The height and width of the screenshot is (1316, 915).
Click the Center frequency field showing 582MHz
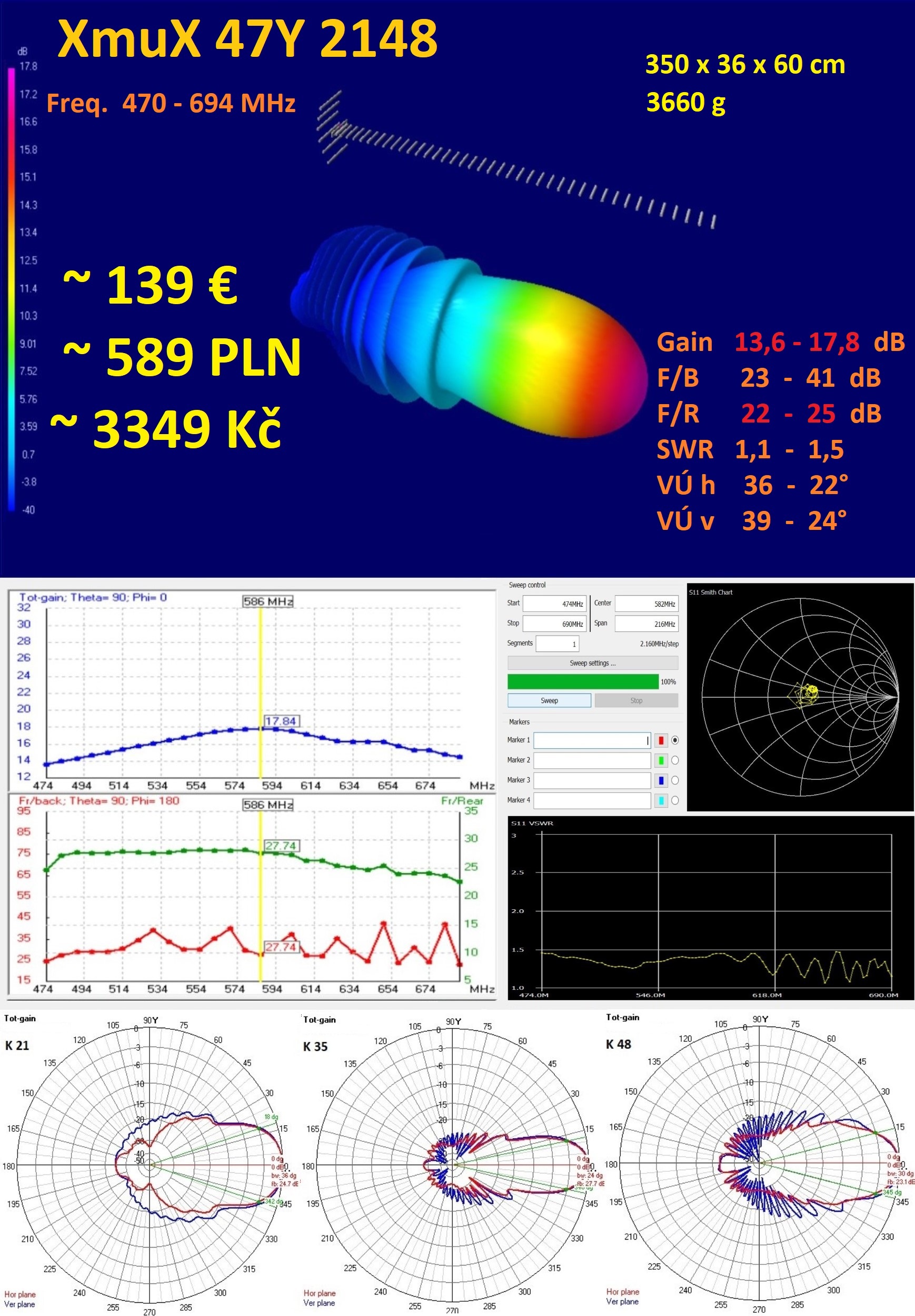coord(646,604)
